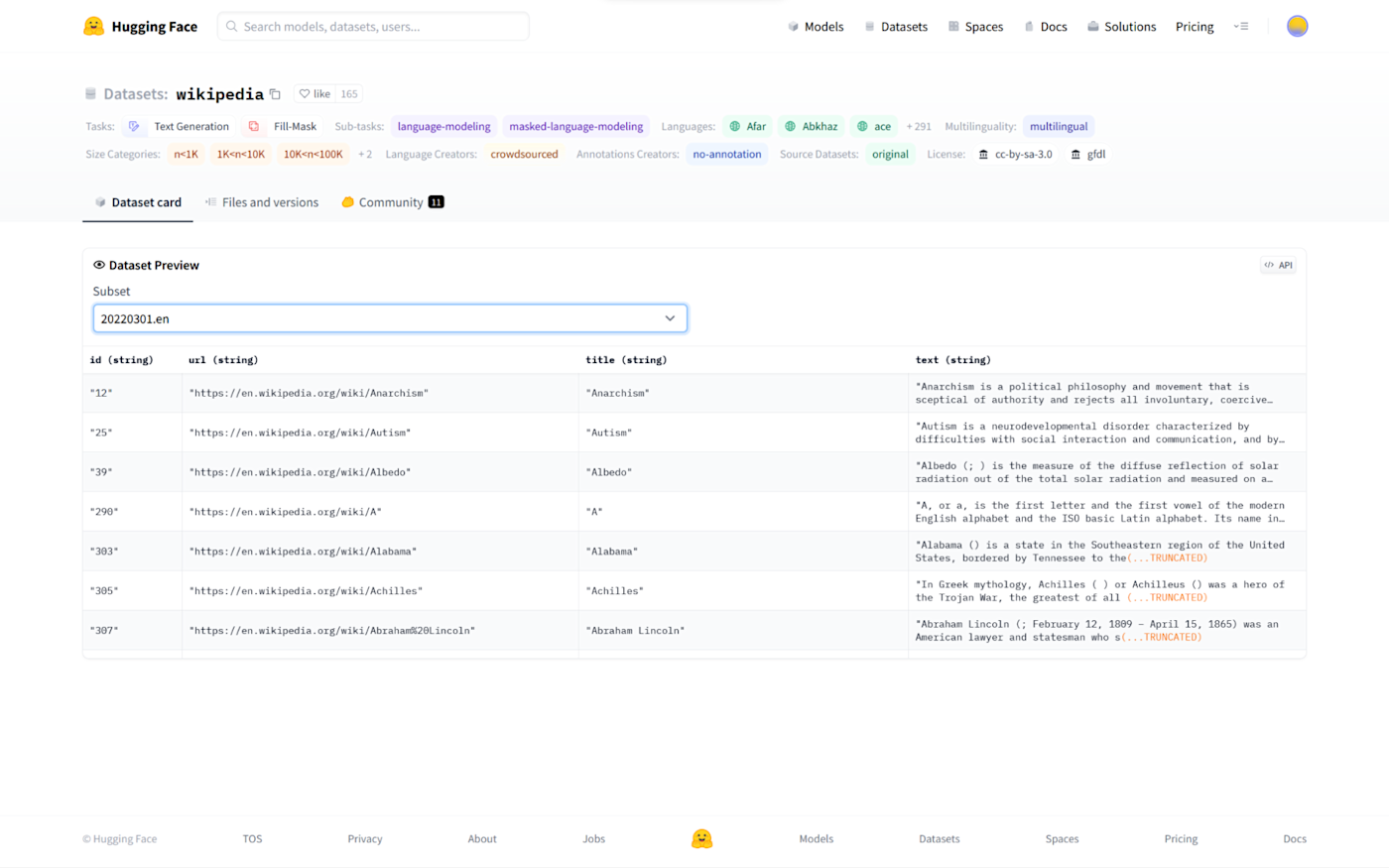Viewport: 1389px width, 868px height.
Task: Click the Datasets: breadcrumb link
Action: (x=135, y=94)
